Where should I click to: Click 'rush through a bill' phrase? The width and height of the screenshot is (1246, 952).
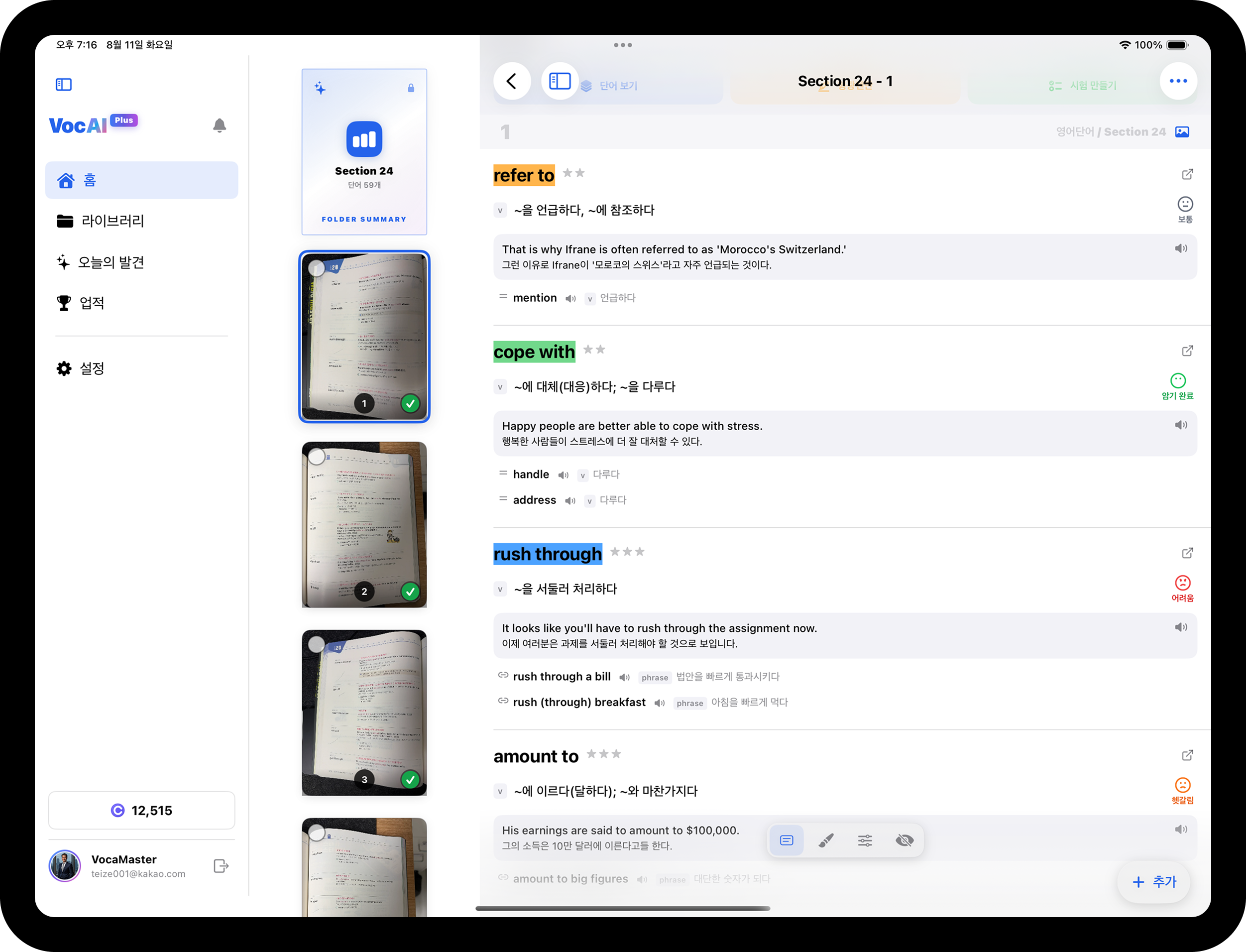tap(562, 677)
